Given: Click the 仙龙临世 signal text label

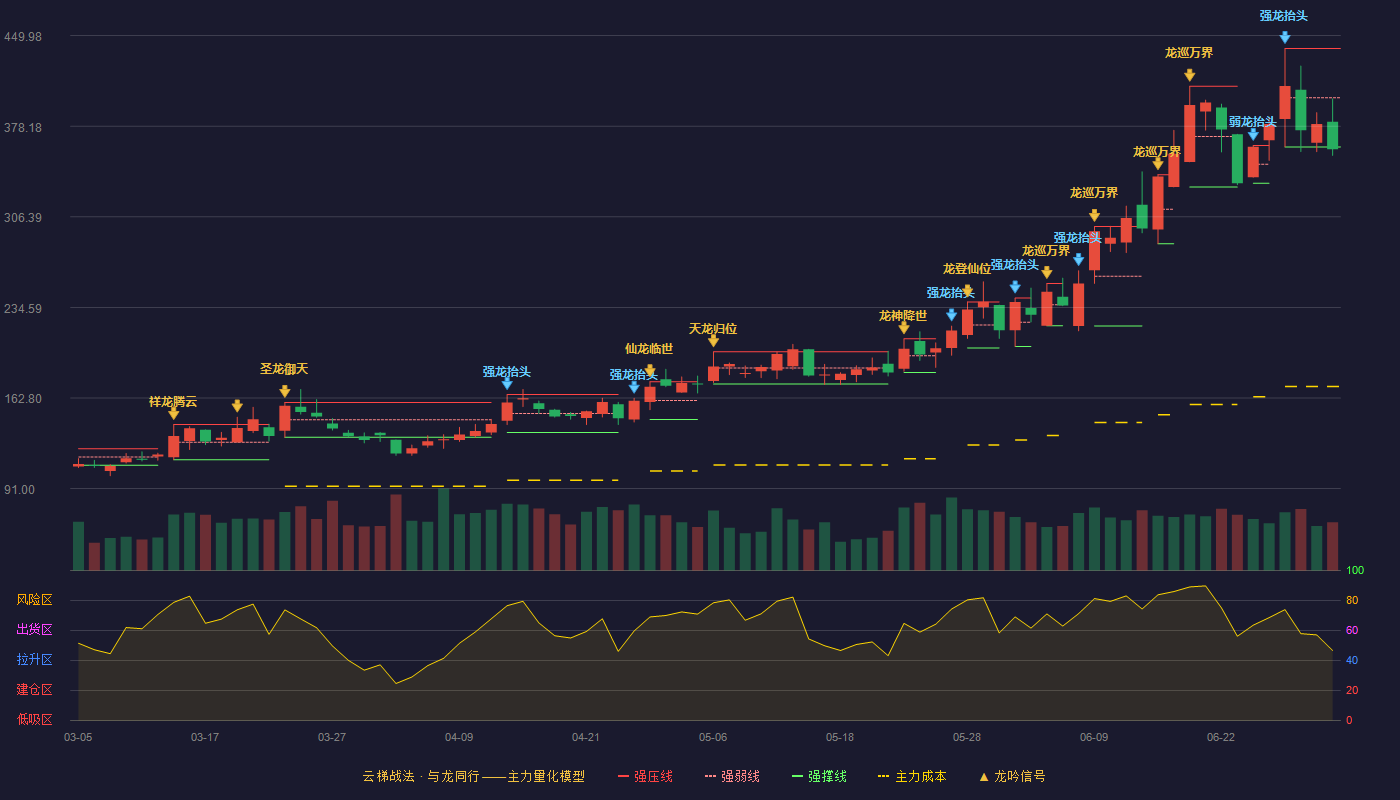Looking at the screenshot, I should (649, 349).
